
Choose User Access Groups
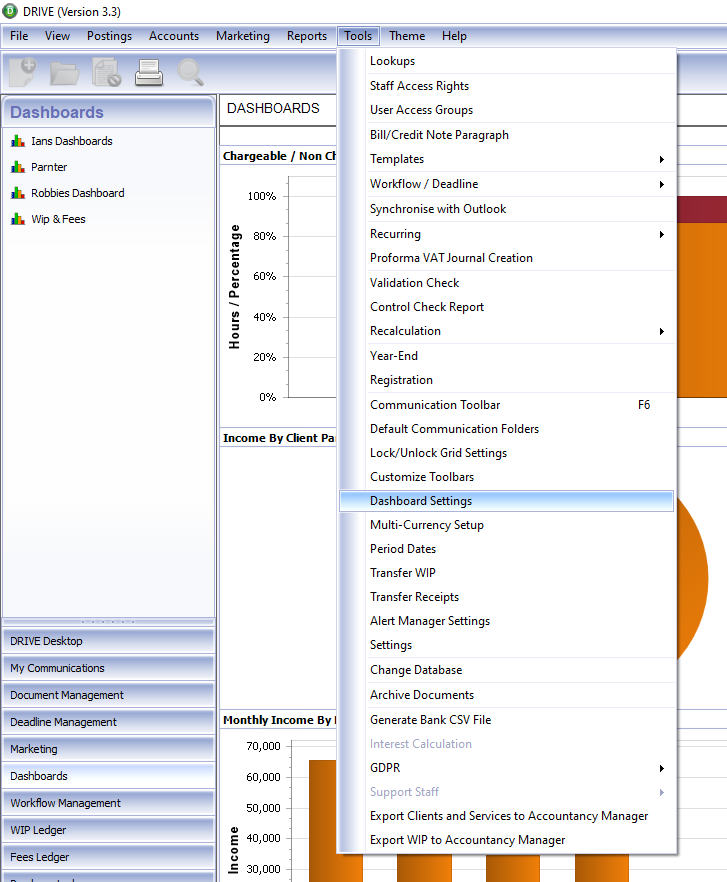point(506,110)
